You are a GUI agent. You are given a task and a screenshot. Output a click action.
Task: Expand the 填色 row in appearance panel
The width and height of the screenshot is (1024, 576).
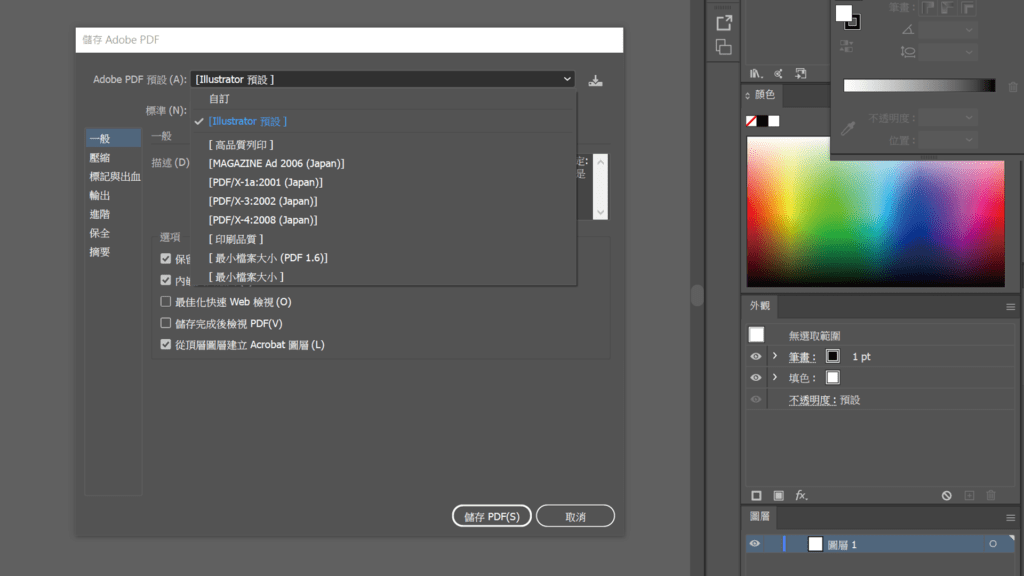tap(775, 378)
